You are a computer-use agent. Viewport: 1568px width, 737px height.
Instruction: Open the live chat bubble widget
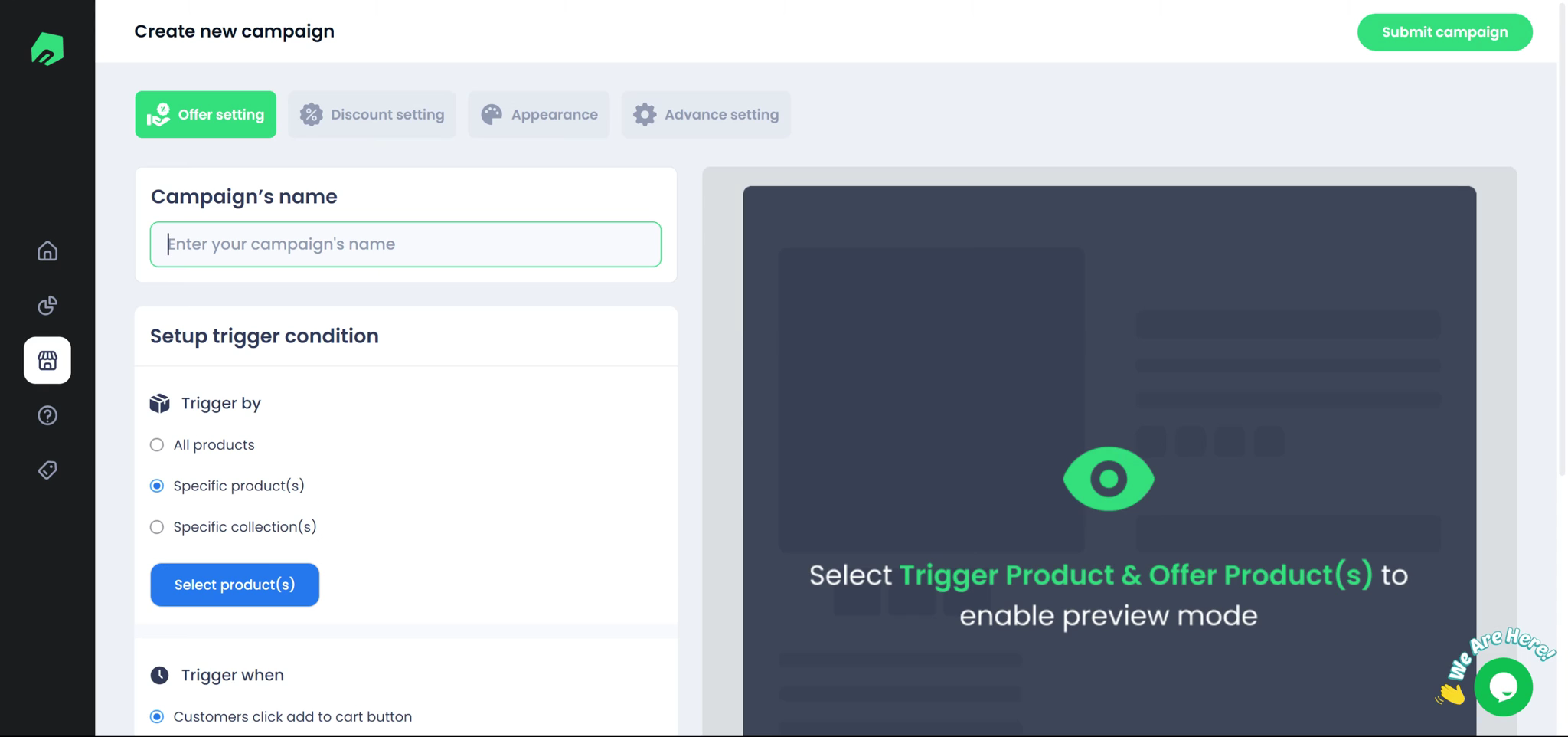[1503, 687]
